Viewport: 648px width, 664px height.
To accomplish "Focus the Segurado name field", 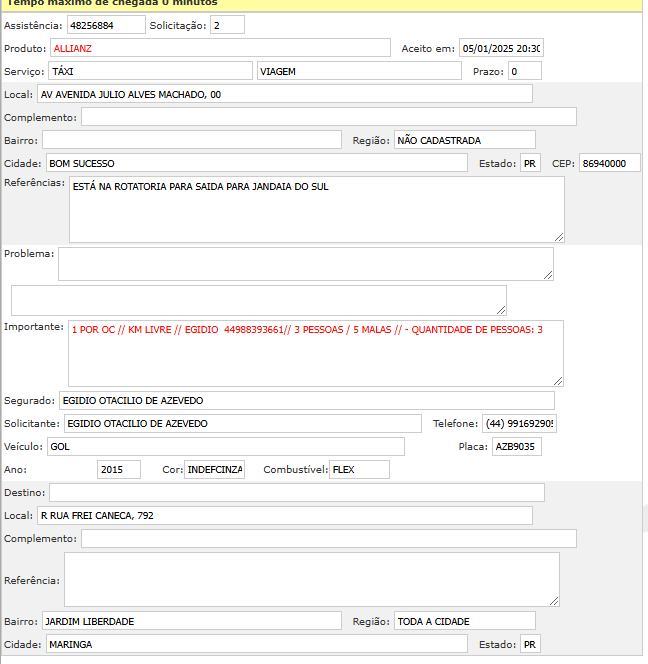I will pos(306,401).
